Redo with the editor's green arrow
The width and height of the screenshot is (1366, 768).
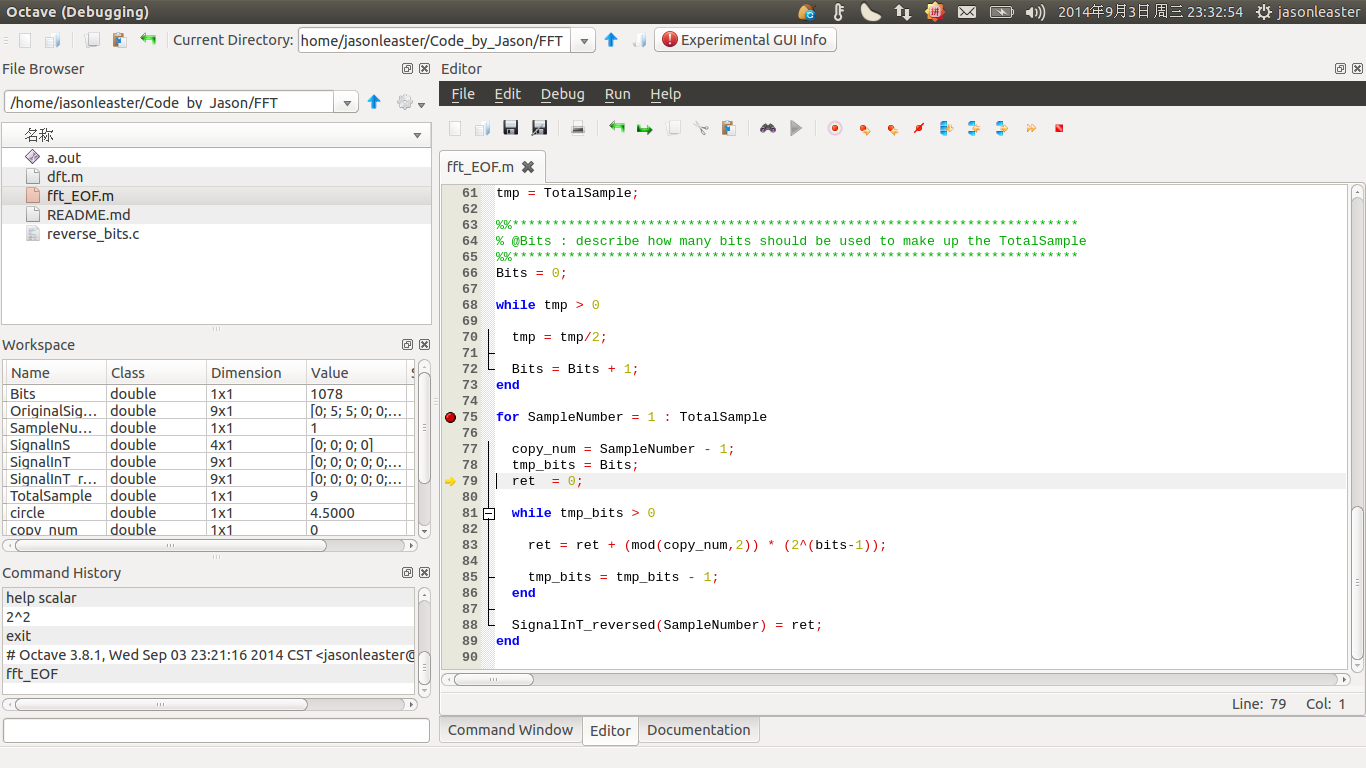[x=644, y=128]
